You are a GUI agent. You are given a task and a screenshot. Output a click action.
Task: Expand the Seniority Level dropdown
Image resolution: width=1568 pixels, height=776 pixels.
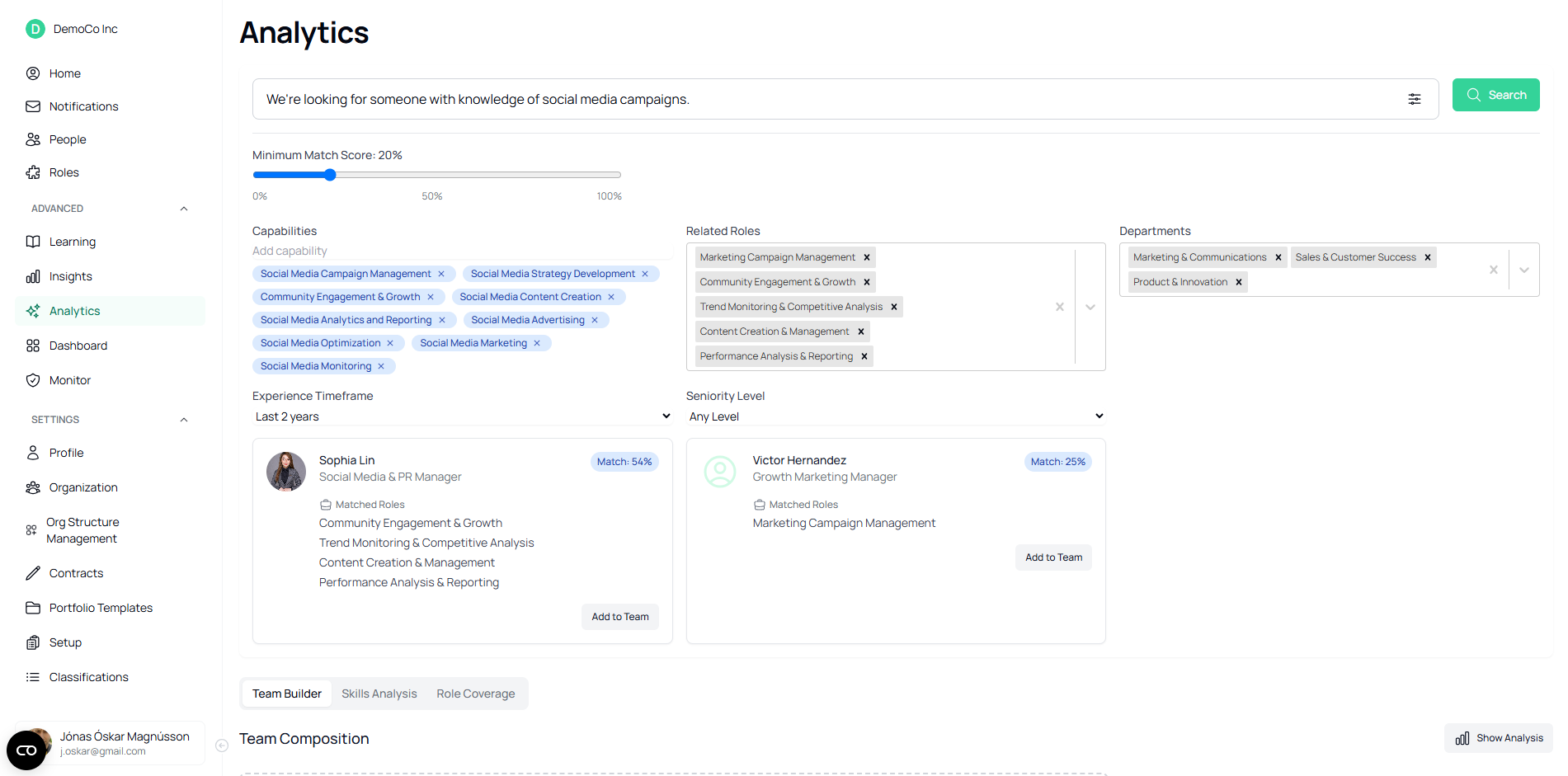click(x=895, y=416)
